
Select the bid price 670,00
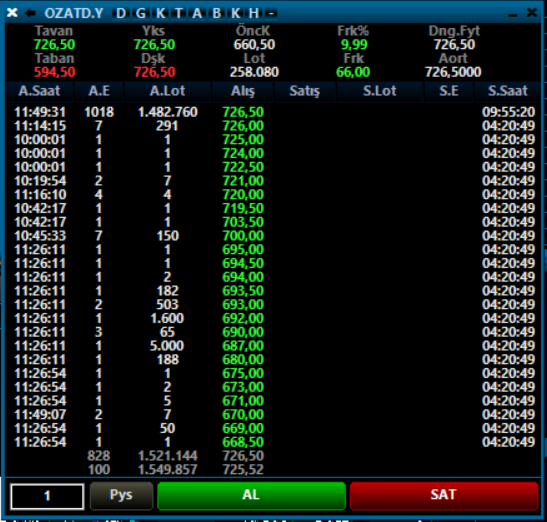243,415
